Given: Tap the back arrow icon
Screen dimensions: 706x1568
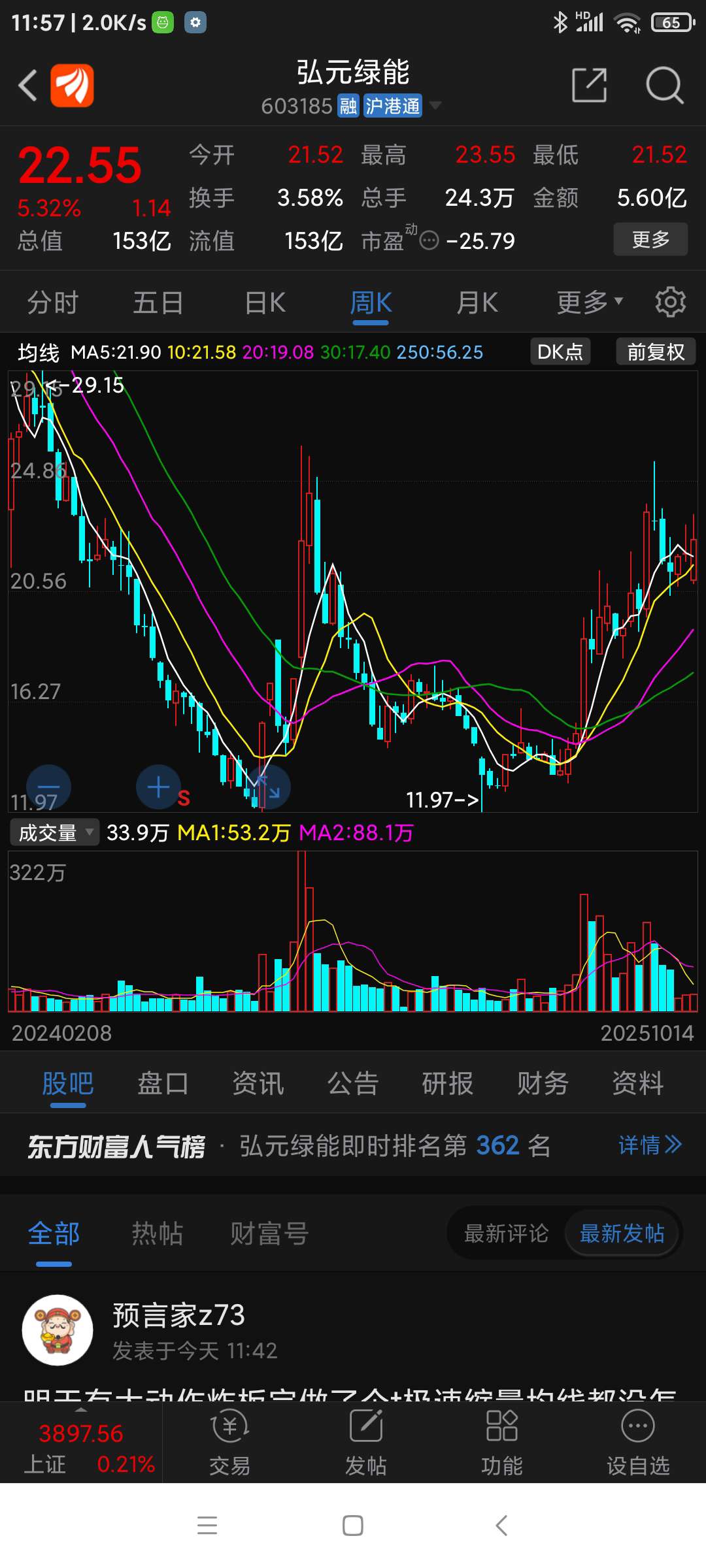Looking at the screenshot, I should coord(28,86).
